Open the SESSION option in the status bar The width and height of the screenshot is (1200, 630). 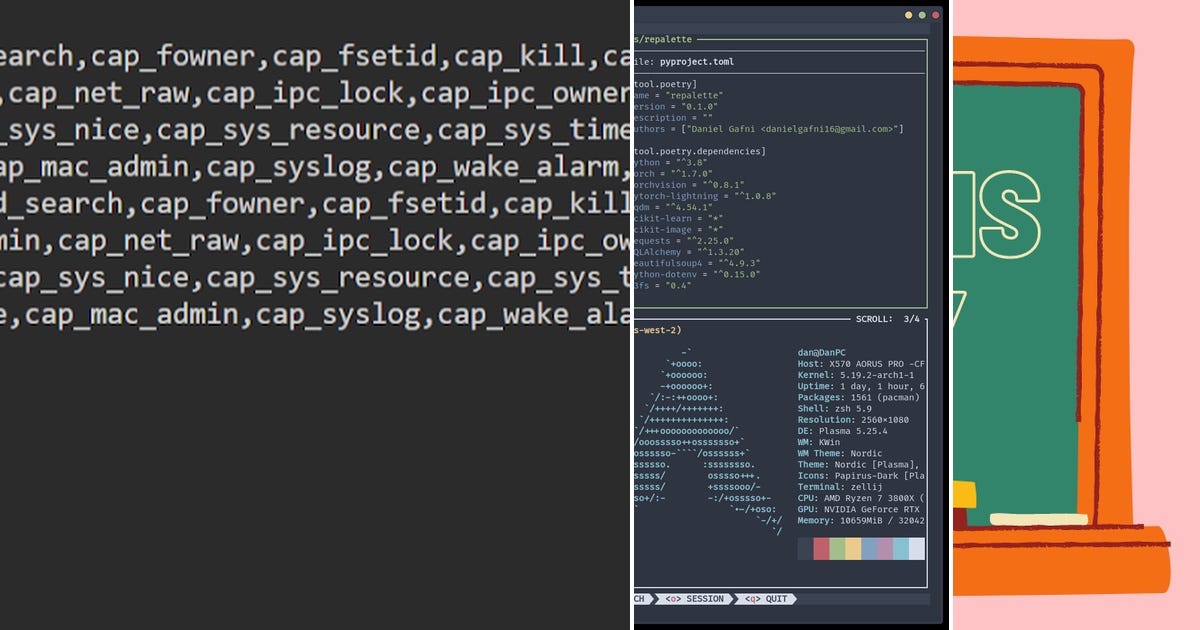(x=704, y=599)
